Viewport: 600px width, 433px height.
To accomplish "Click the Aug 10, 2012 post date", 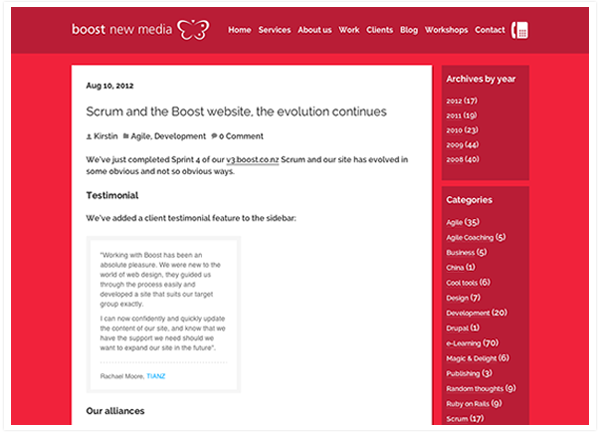I will point(110,85).
